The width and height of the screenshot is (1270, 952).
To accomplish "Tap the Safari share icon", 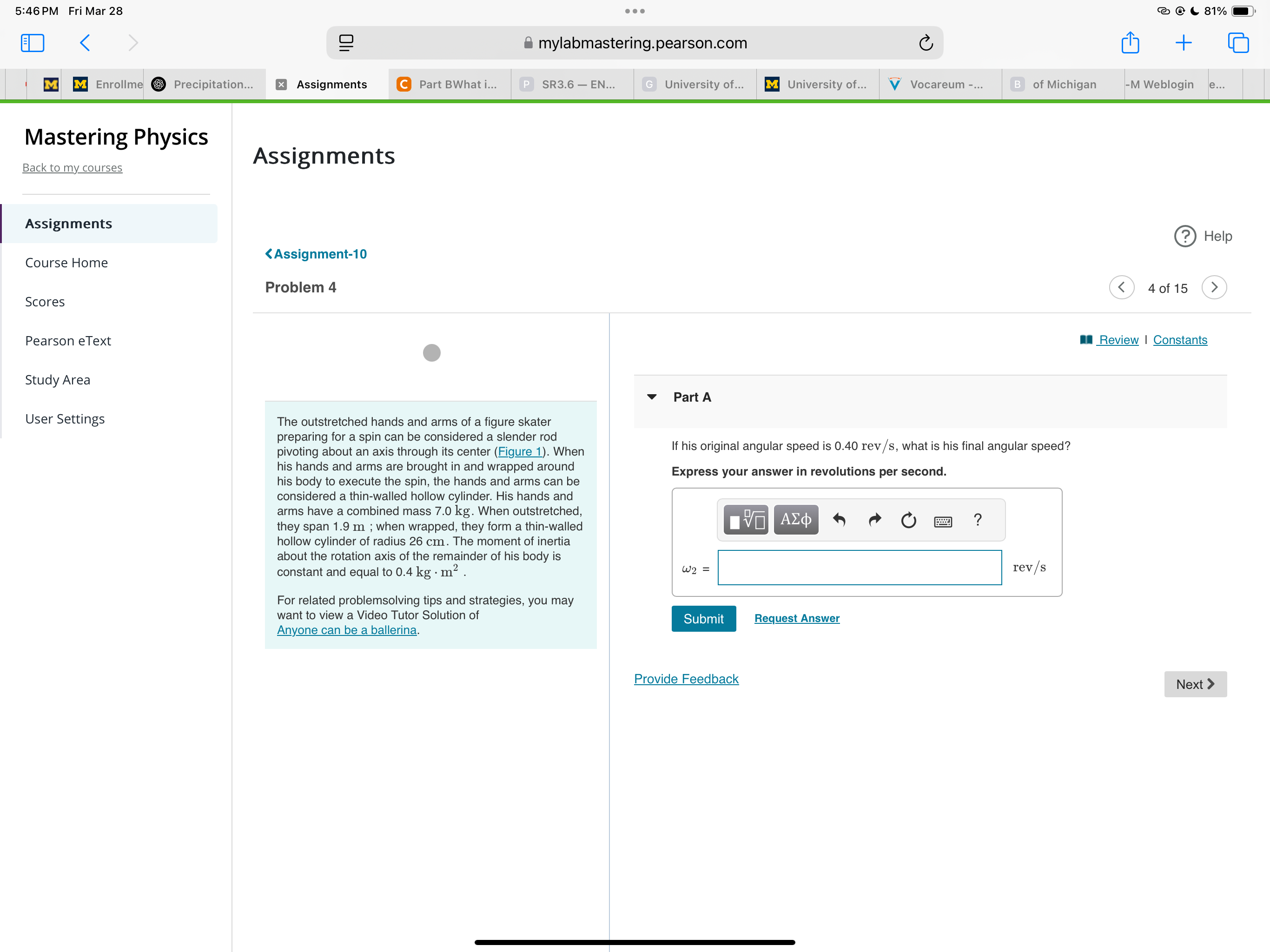I will 1130,43.
